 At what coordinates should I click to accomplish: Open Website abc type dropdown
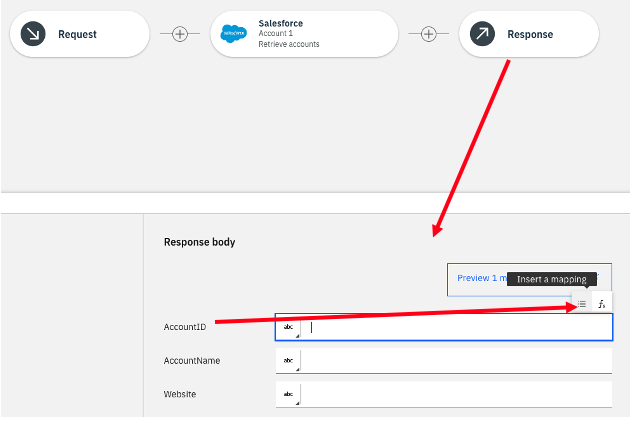click(x=288, y=394)
